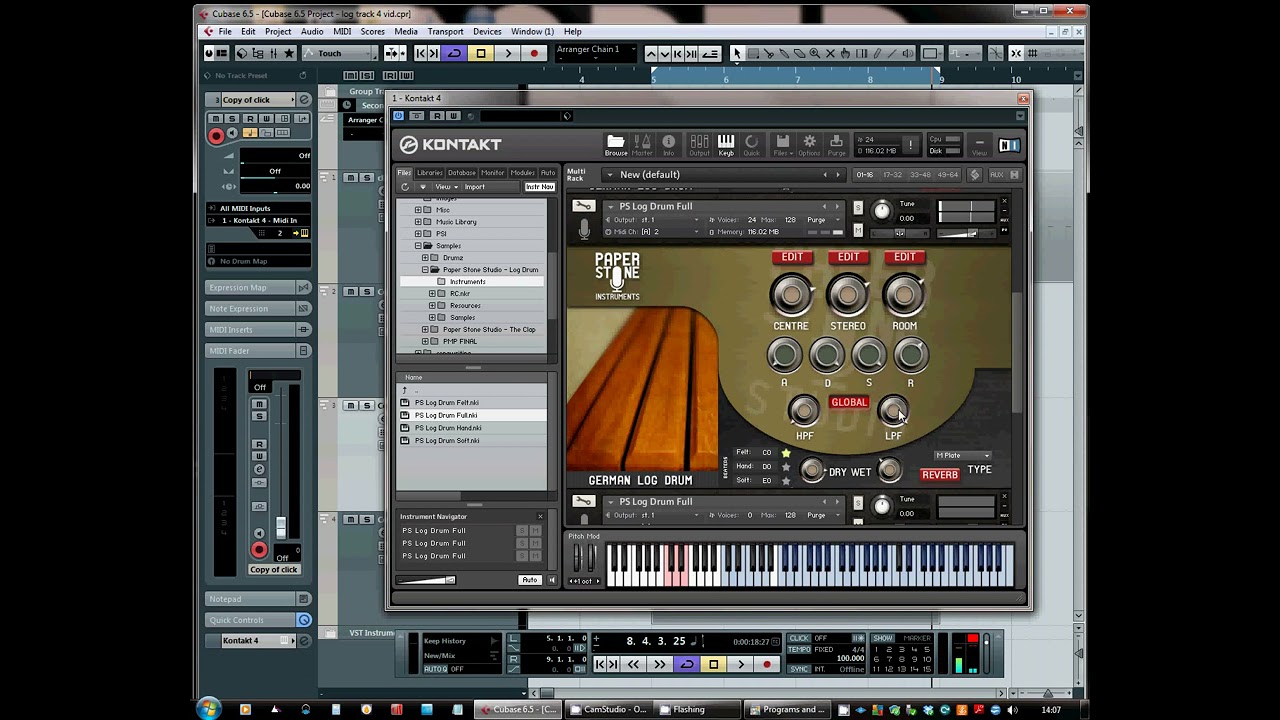Open the Files disk menu icon
The width and height of the screenshot is (1280, 720).
pyautogui.click(x=783, y=145)
